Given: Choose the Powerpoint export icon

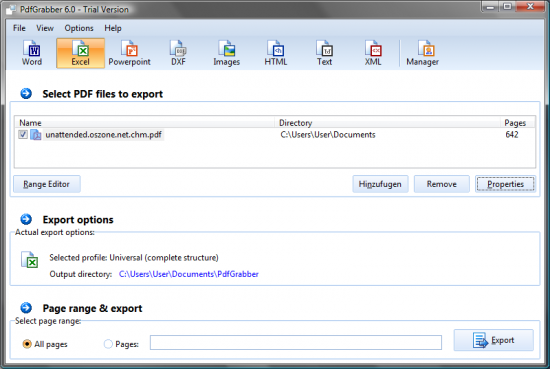Looking at the screenshot, I should click(129, 53).
